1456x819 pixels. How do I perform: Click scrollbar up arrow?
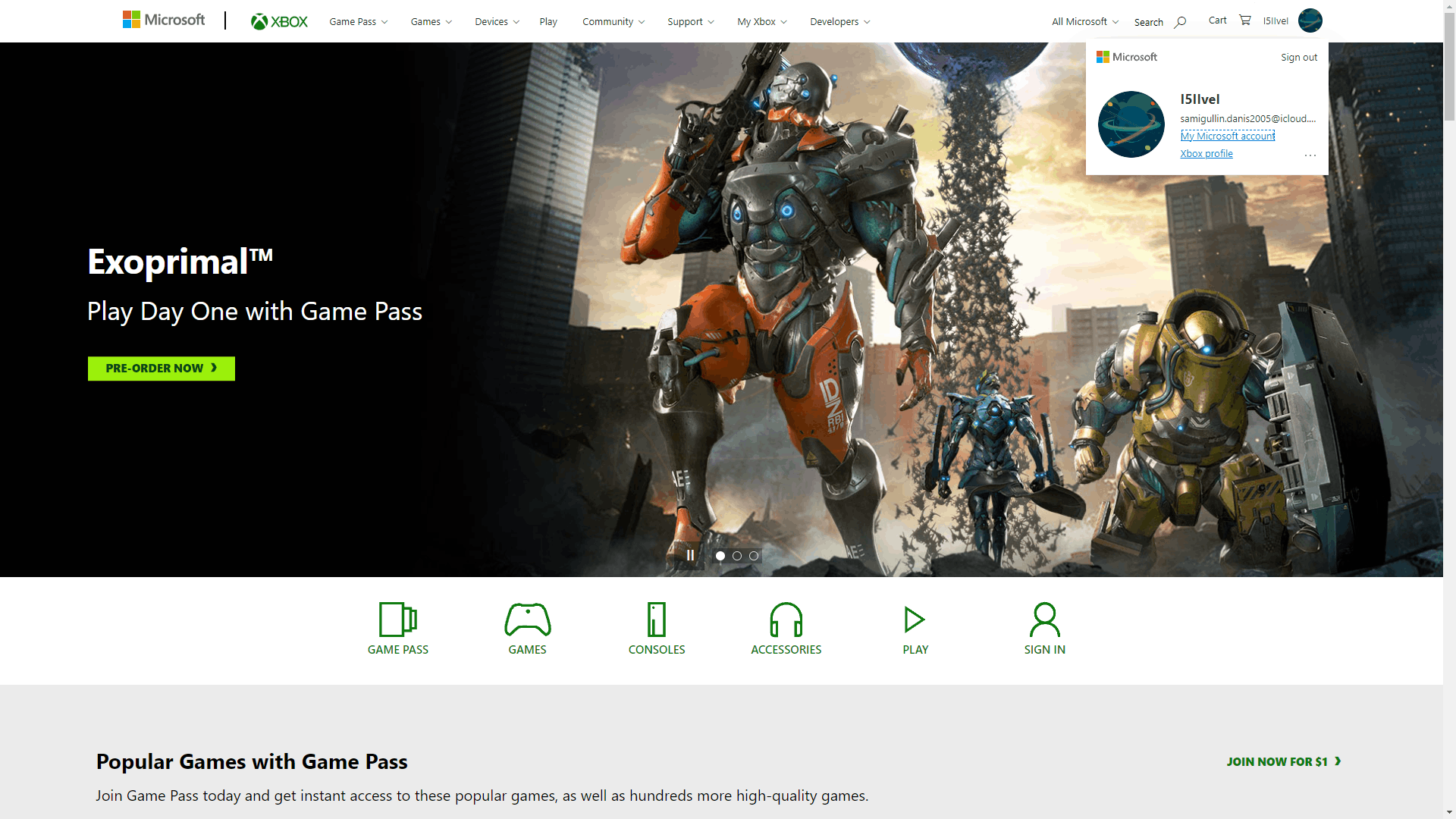tap(1449, 6)
